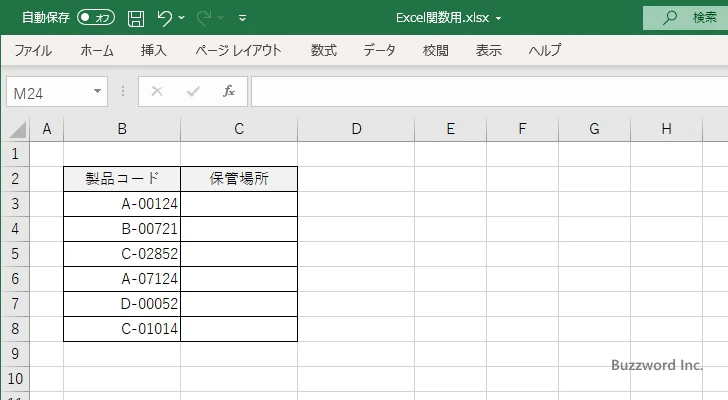Select row 10 header
Viewport: 728px width, 400px height.
point(15,379)
